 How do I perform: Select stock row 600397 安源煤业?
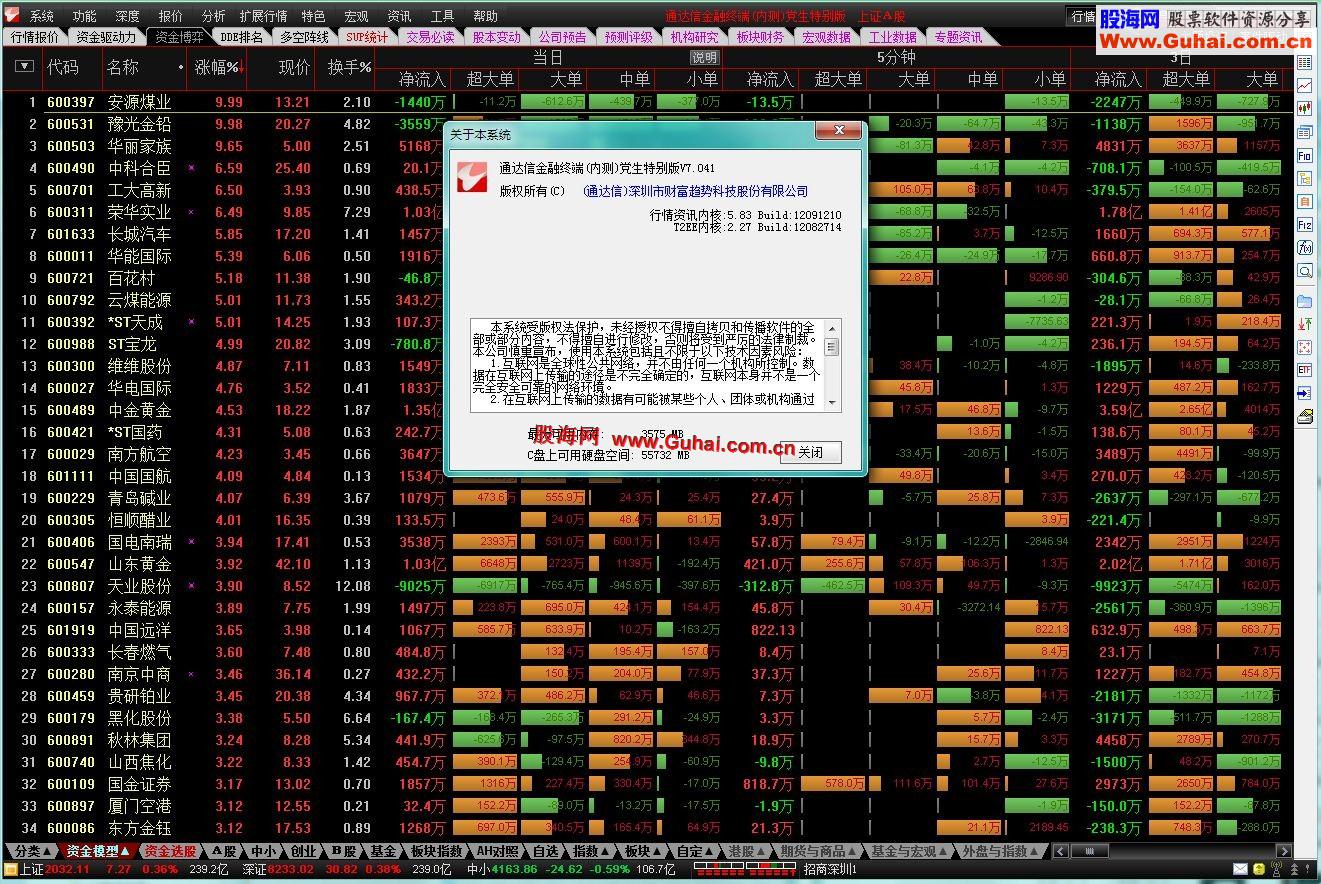647,102
